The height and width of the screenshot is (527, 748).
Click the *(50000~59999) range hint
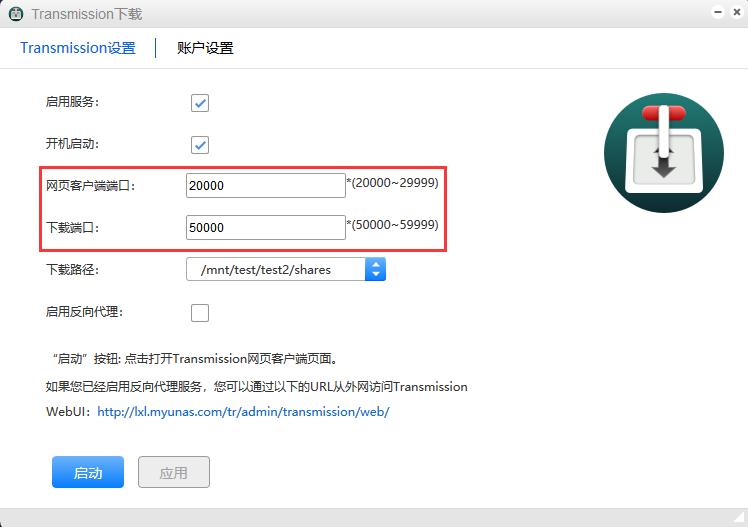tap(393, 225)
